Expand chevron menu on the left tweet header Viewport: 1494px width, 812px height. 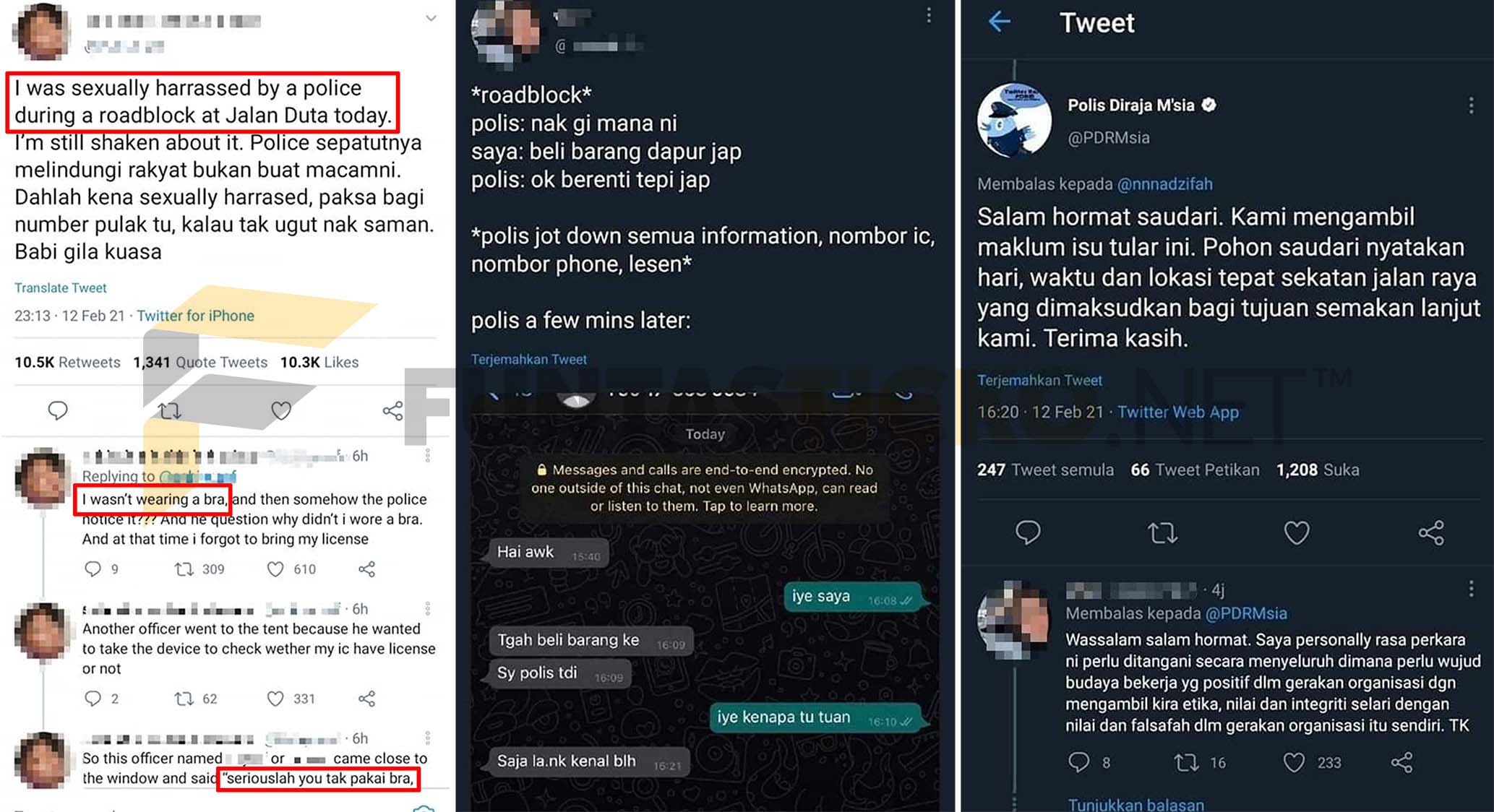point(431,19)
